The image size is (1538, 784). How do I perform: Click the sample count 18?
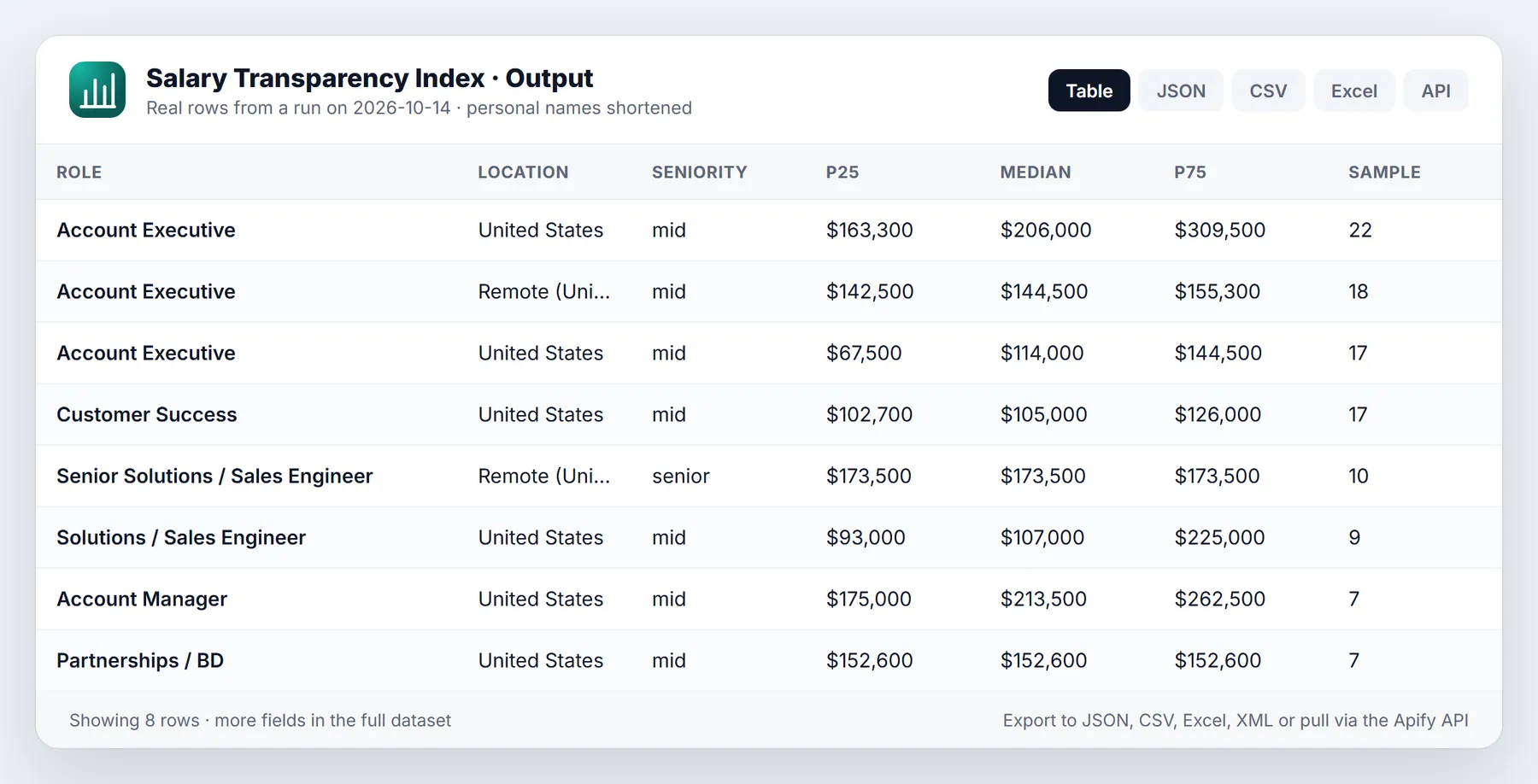click(x=1359, y=291)
